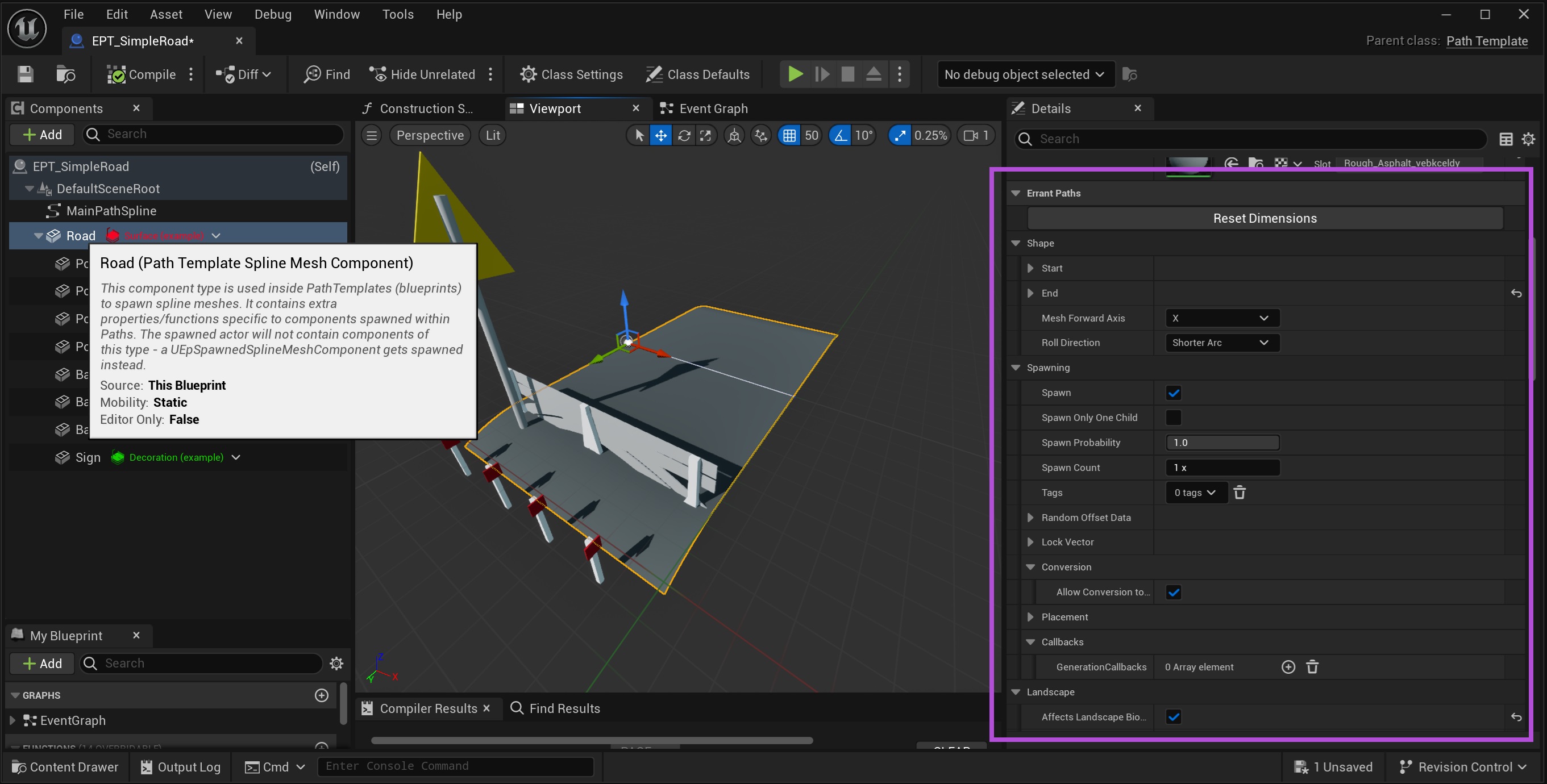Expand the Random Offset Data section
The width and height of the screenshot is (1547, 784).
click(x=1030, y=518)
